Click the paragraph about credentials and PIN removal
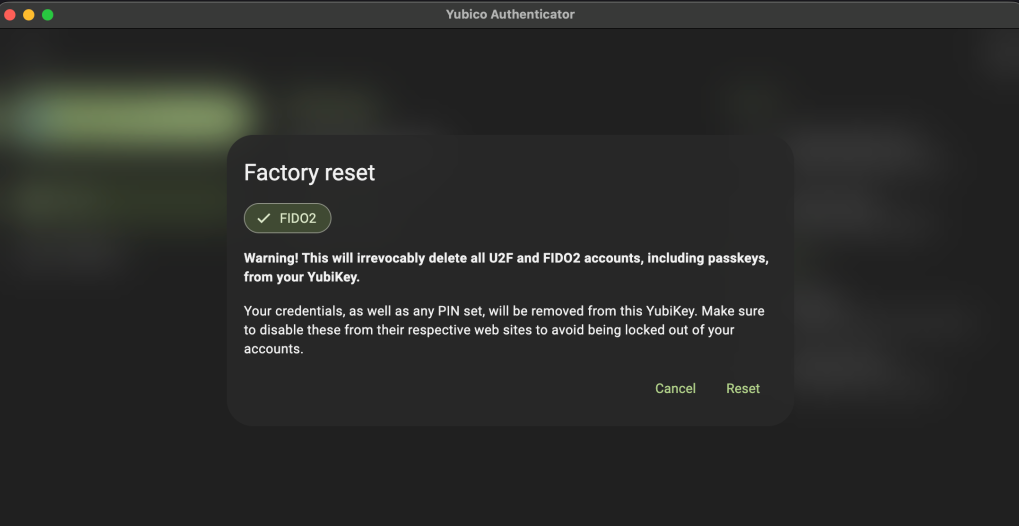 click(504, 330)
